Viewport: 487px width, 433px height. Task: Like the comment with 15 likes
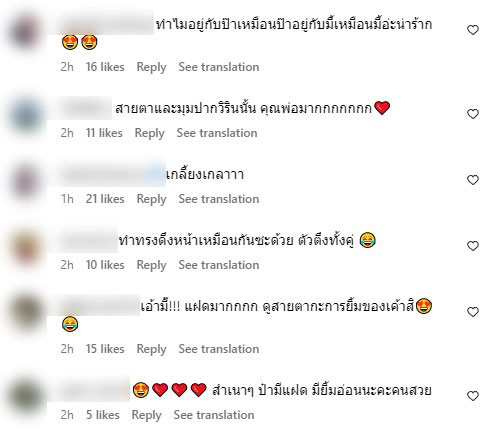[472, 312]
